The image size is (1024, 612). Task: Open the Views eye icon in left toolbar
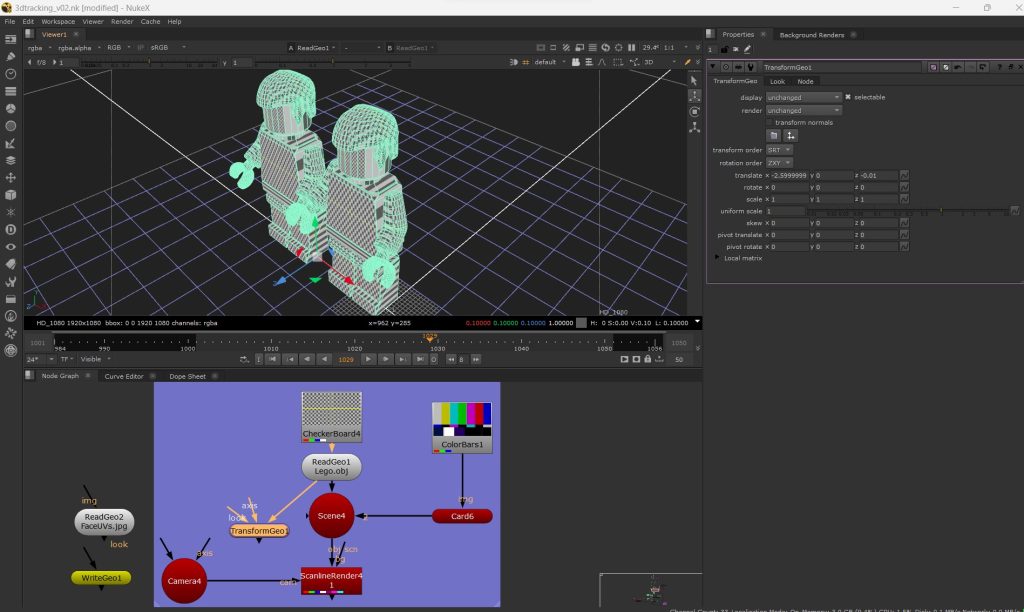coord(10,247)
